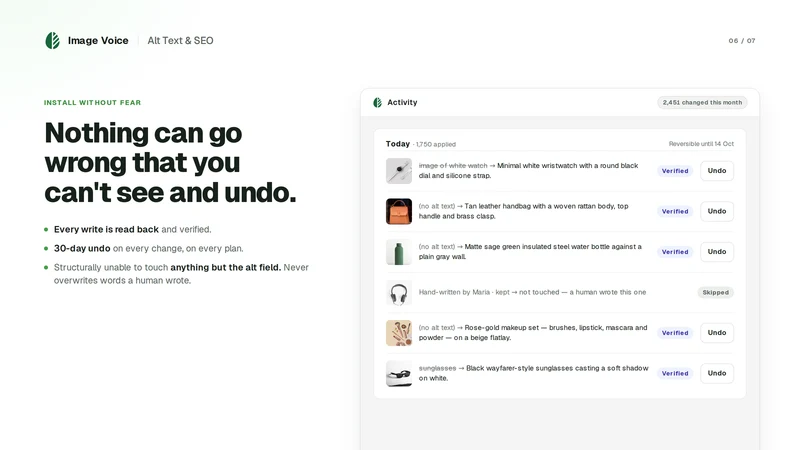The height and width of the screenshot is (450, 800).
Task: Click the 'Image Voice' brand name
Action: click(98, 41)
